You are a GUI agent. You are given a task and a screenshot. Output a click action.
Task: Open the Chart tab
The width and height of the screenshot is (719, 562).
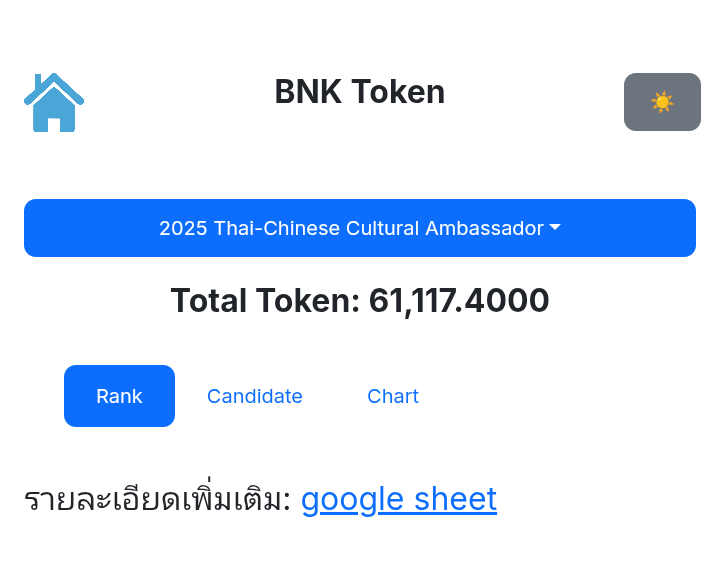392,396
